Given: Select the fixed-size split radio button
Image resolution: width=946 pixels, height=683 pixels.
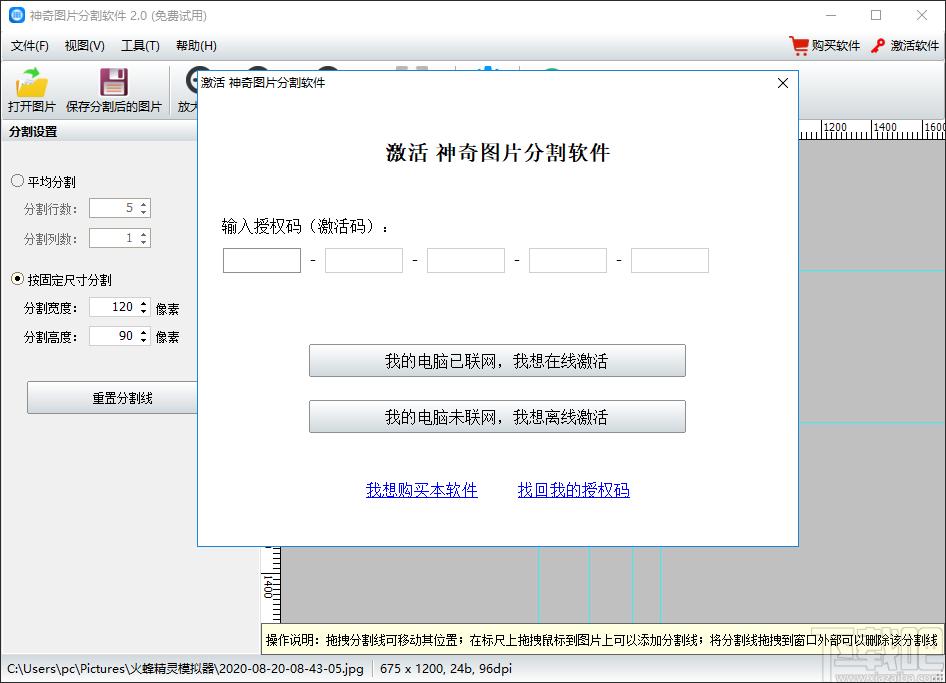Looking at the screenshot, I should [17, 279].
